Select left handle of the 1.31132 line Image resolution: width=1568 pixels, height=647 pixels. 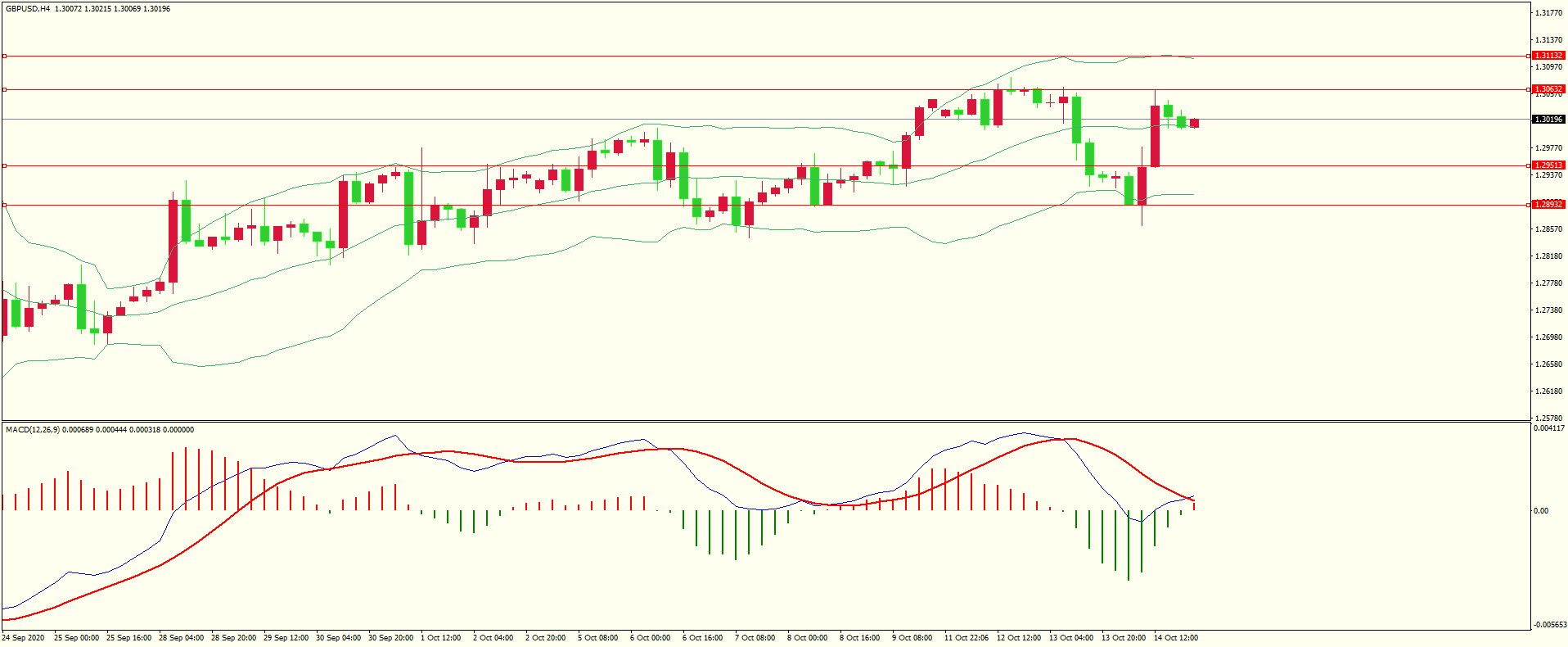coord(5,57)
